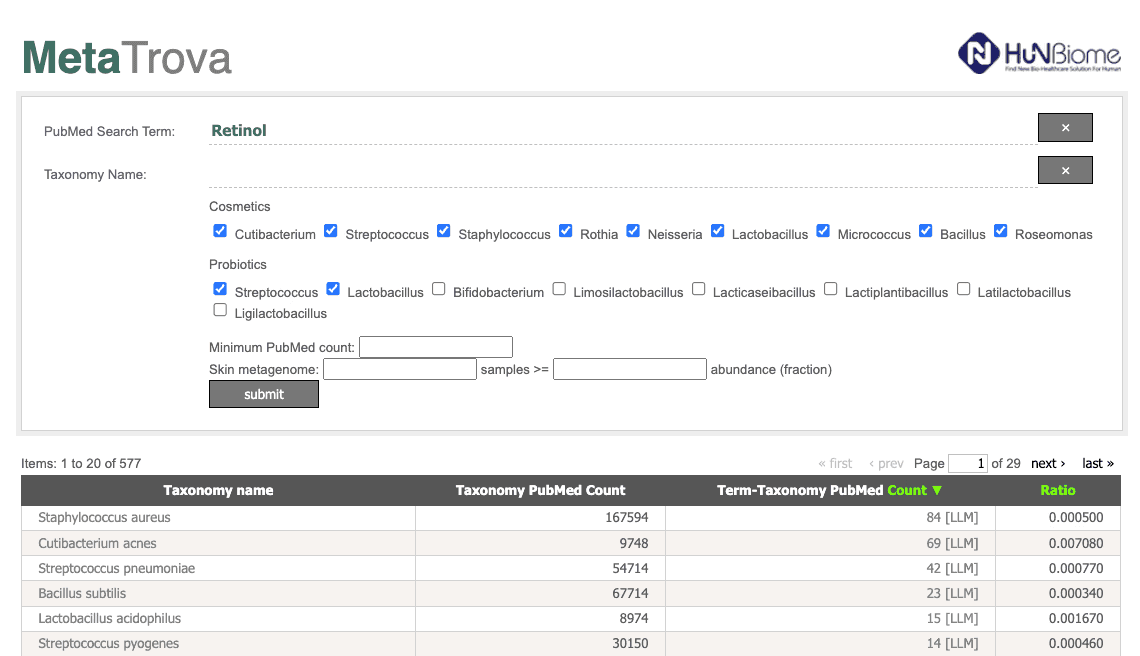
Task: Sort by Taxonomy PubMed Count header
Action: 540,490
